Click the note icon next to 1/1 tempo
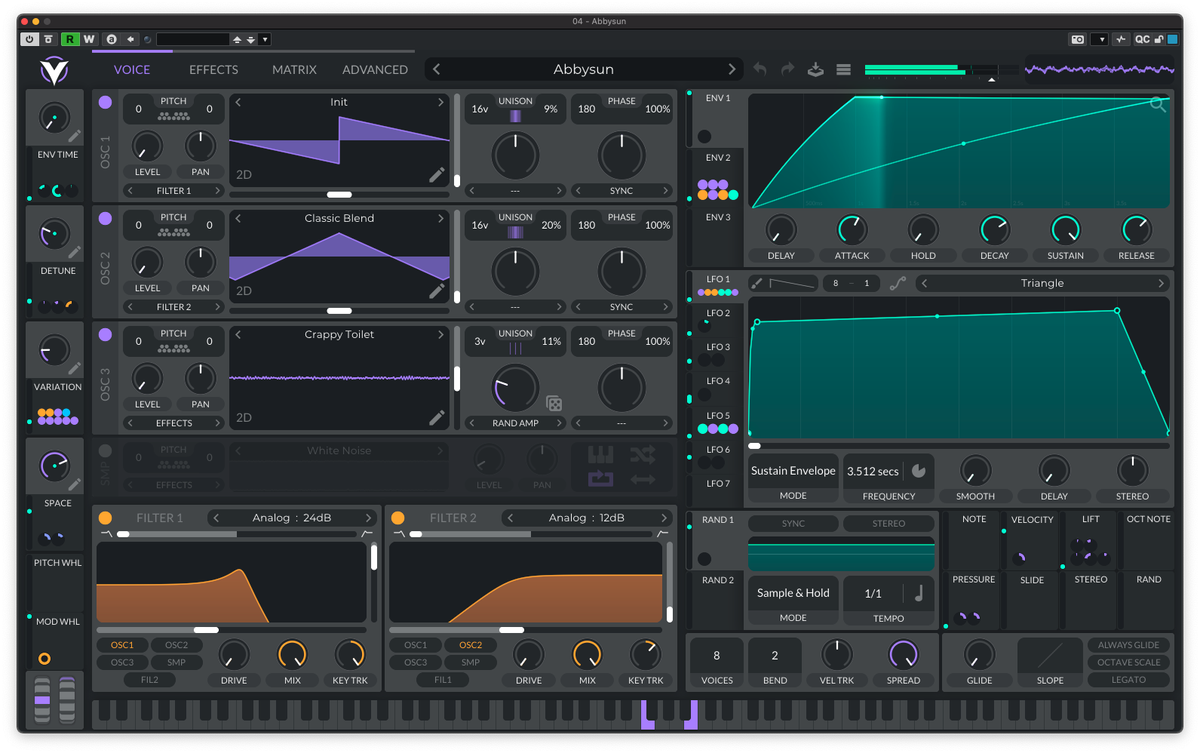 [918, 593]
